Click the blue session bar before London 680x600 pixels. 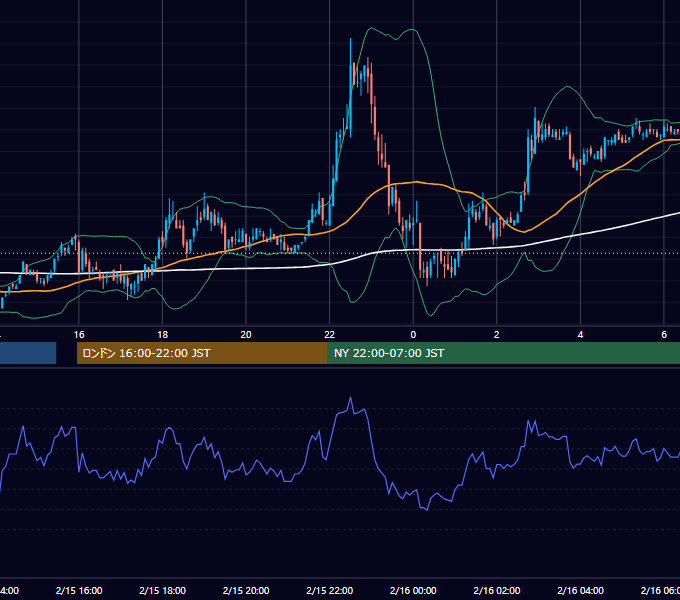(28, 353)
